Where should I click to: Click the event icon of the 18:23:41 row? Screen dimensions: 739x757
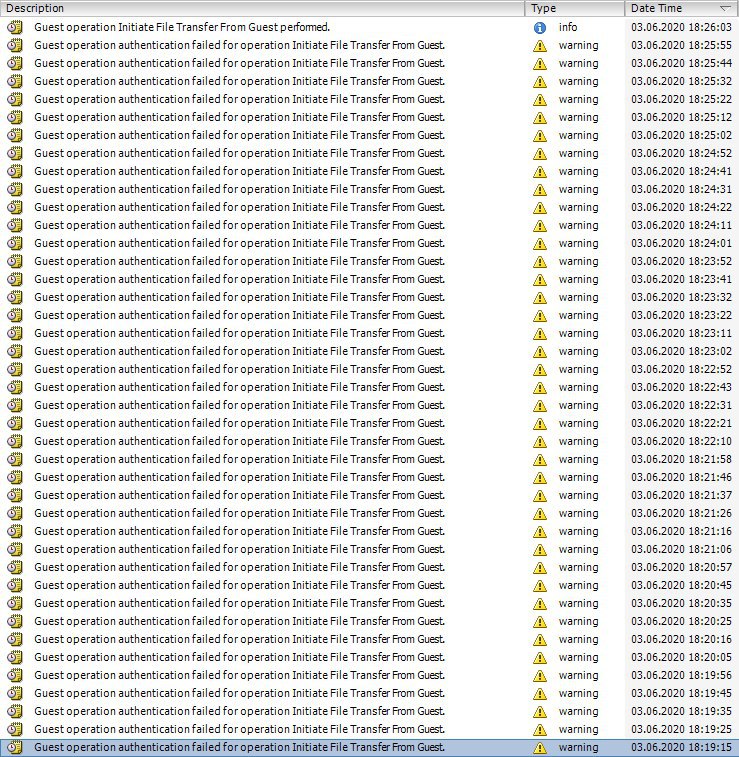click(x=15, y=280)
